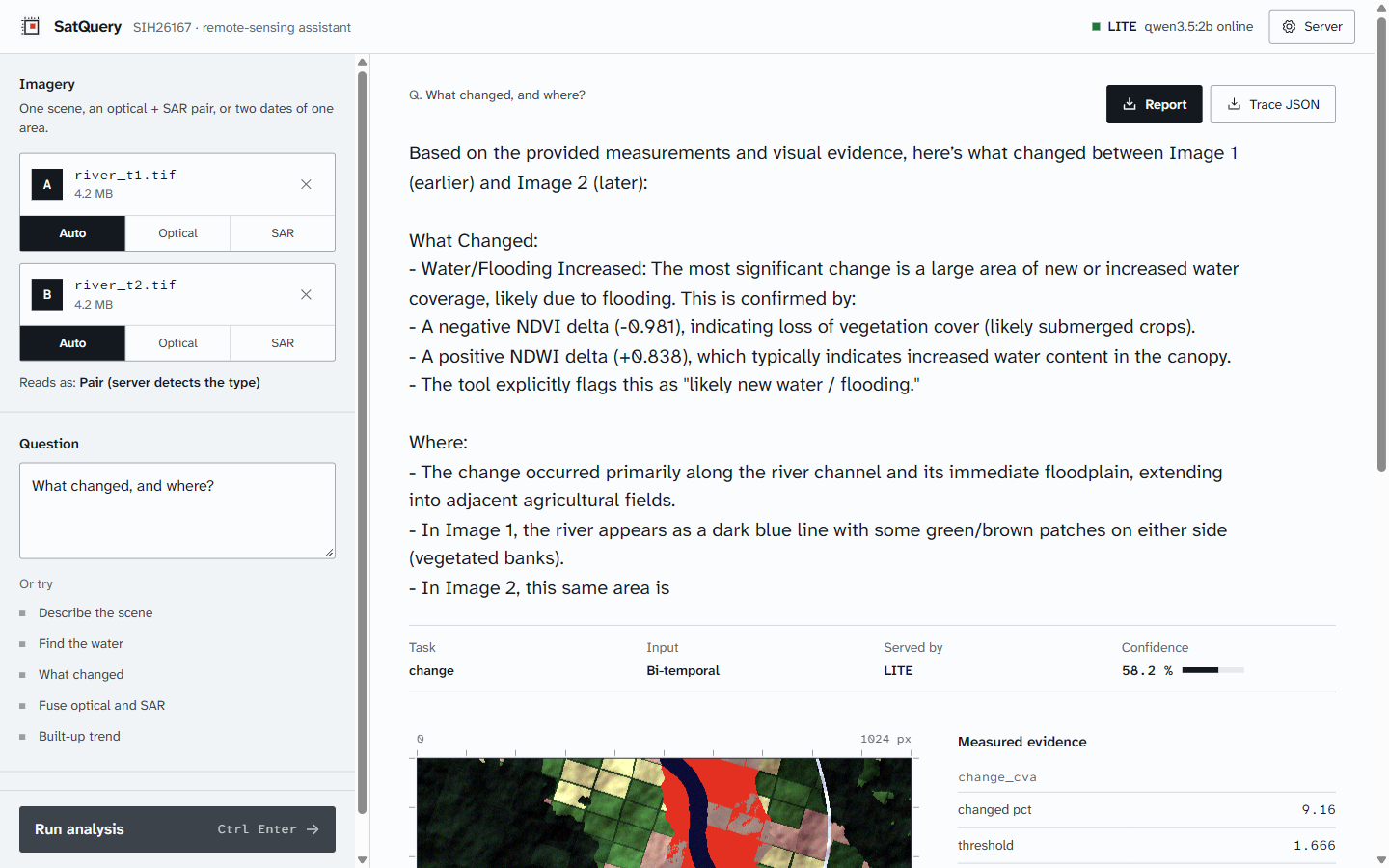Click the image B badge
Viewport: 1389px width, 868px height.
(x=47, y=294)
